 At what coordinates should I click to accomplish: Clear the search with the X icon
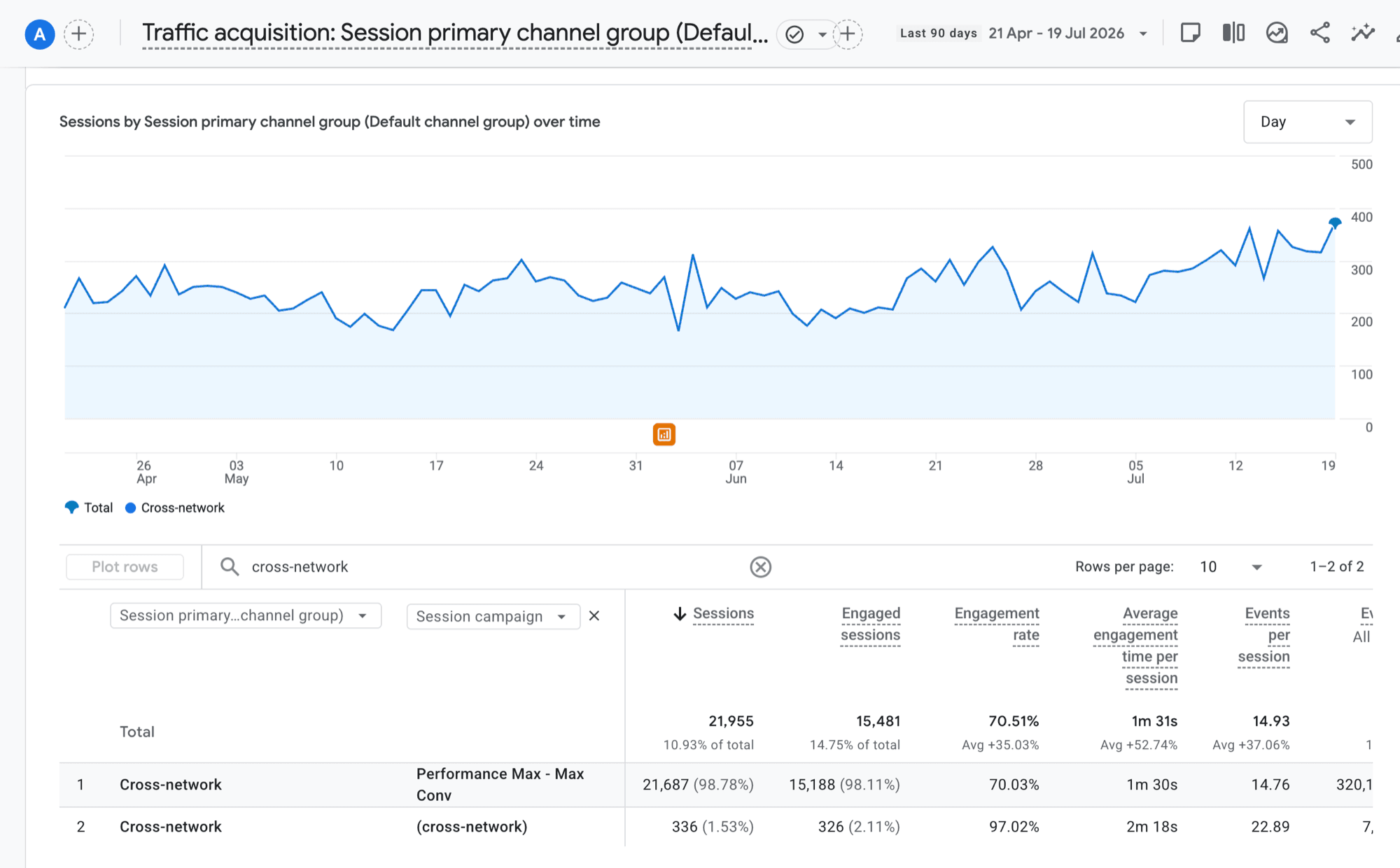[760, 567]
